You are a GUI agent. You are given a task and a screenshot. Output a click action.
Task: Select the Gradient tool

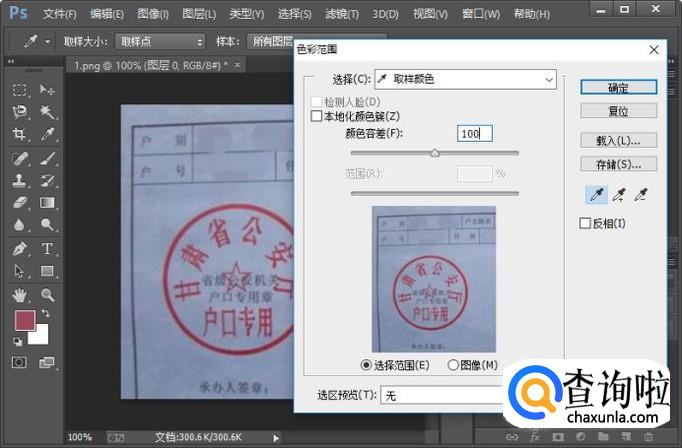47,203
